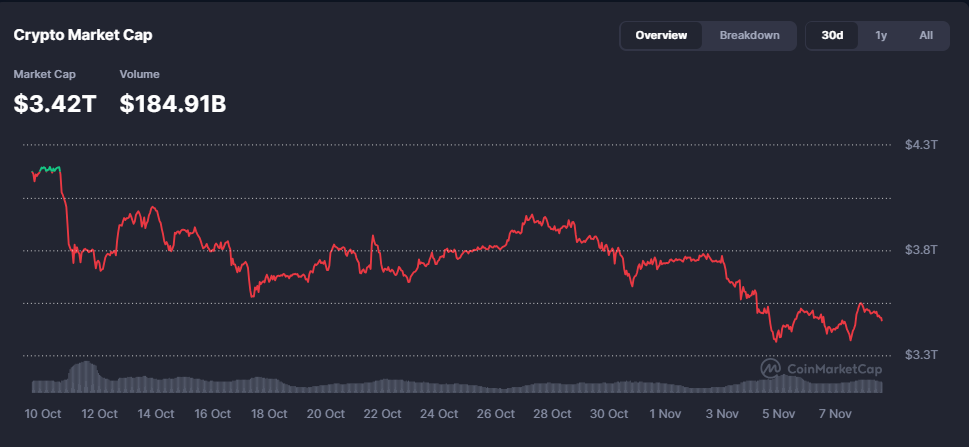Show All time range data
Image resolution: width=969 pixels, height=447 pixels.
point(926,36)
